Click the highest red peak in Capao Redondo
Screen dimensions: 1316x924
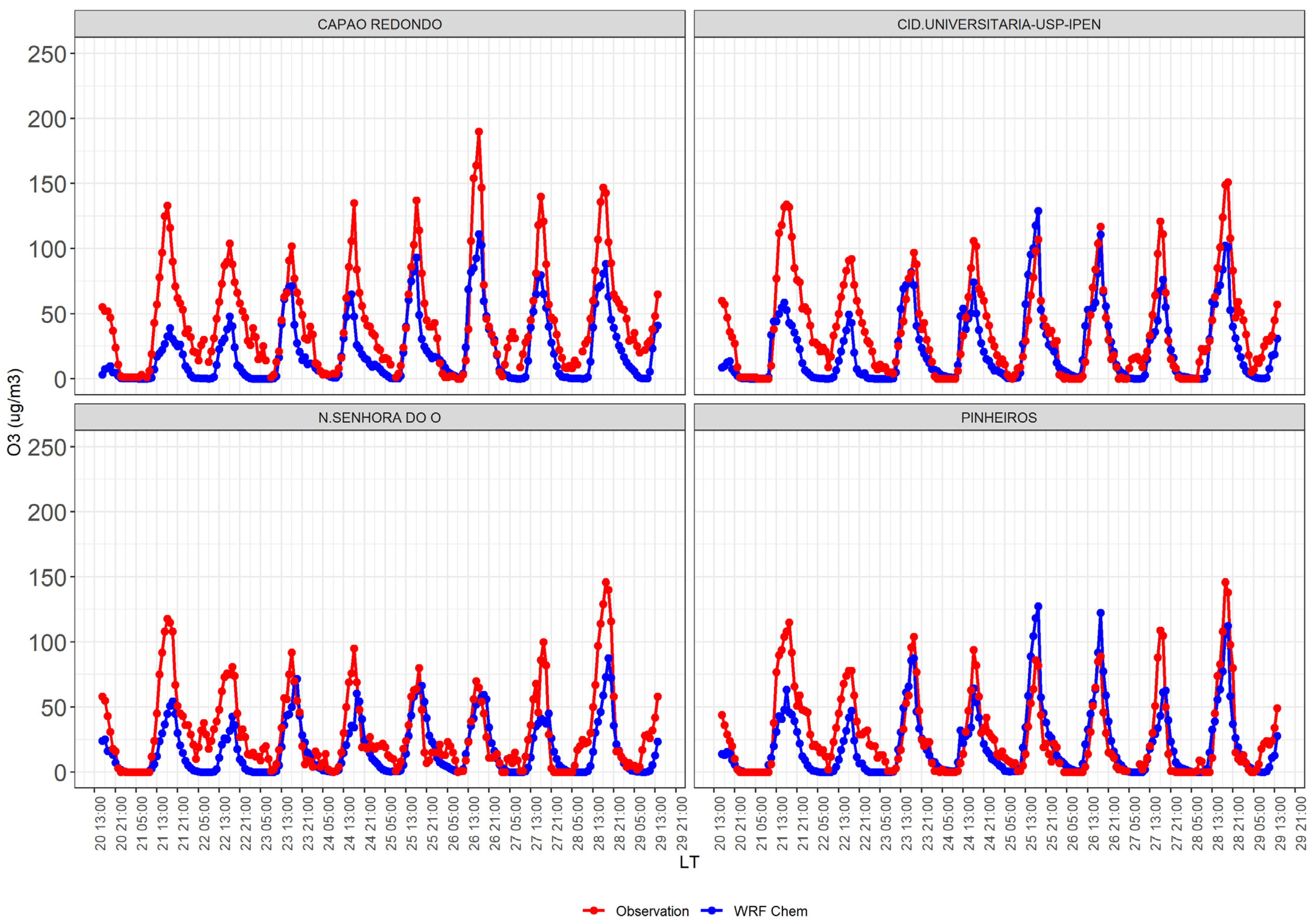click(x=479, y=132)
